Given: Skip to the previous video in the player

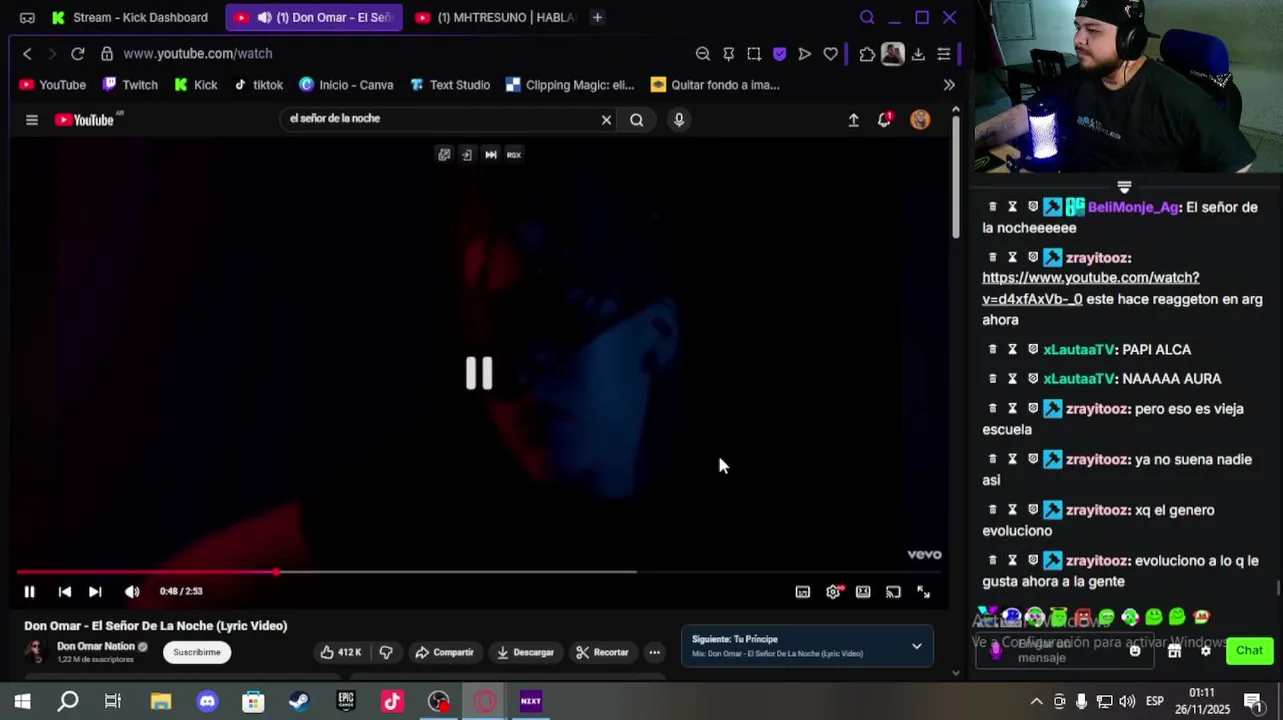Looking at the screenshot, I should [64, 592].
